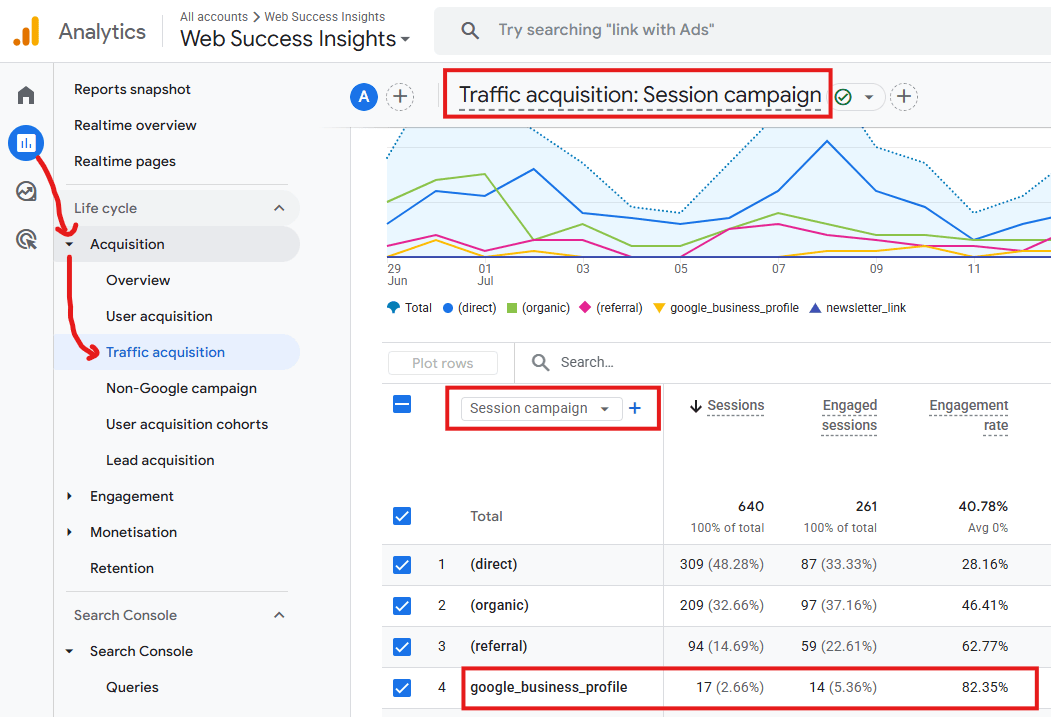The width and height of the screenshot is (1051, 717).
Task: Uncheck the (organic) row checkbox
Action: (402, 606)
